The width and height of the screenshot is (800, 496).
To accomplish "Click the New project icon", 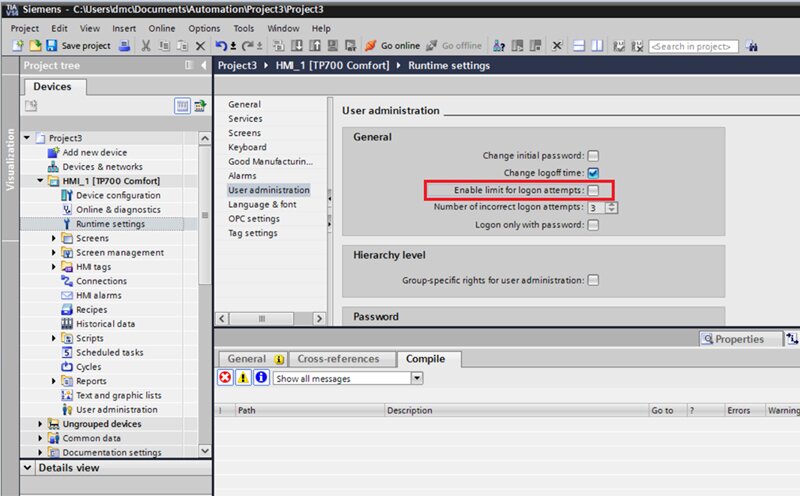I will click(x=17, y=46).
